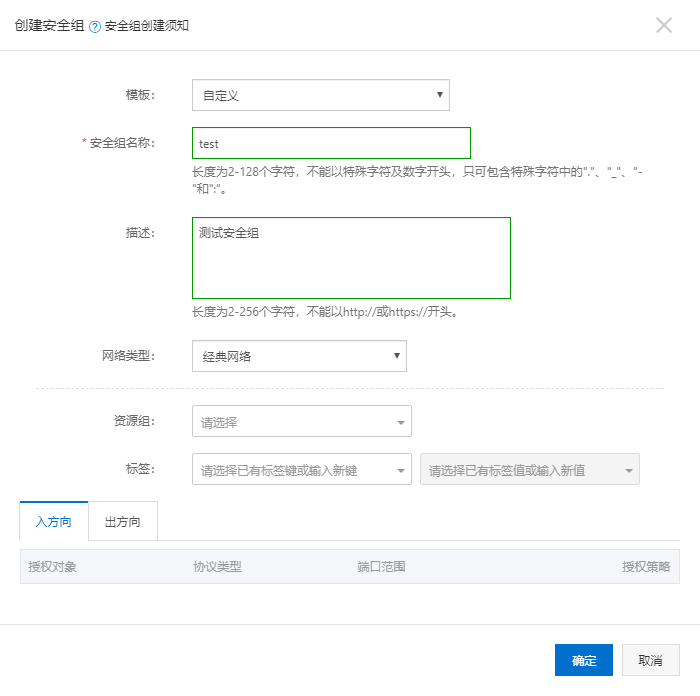Open the 安全组创建须知 link
700x696 pixels.
click(x=146, y=26)
